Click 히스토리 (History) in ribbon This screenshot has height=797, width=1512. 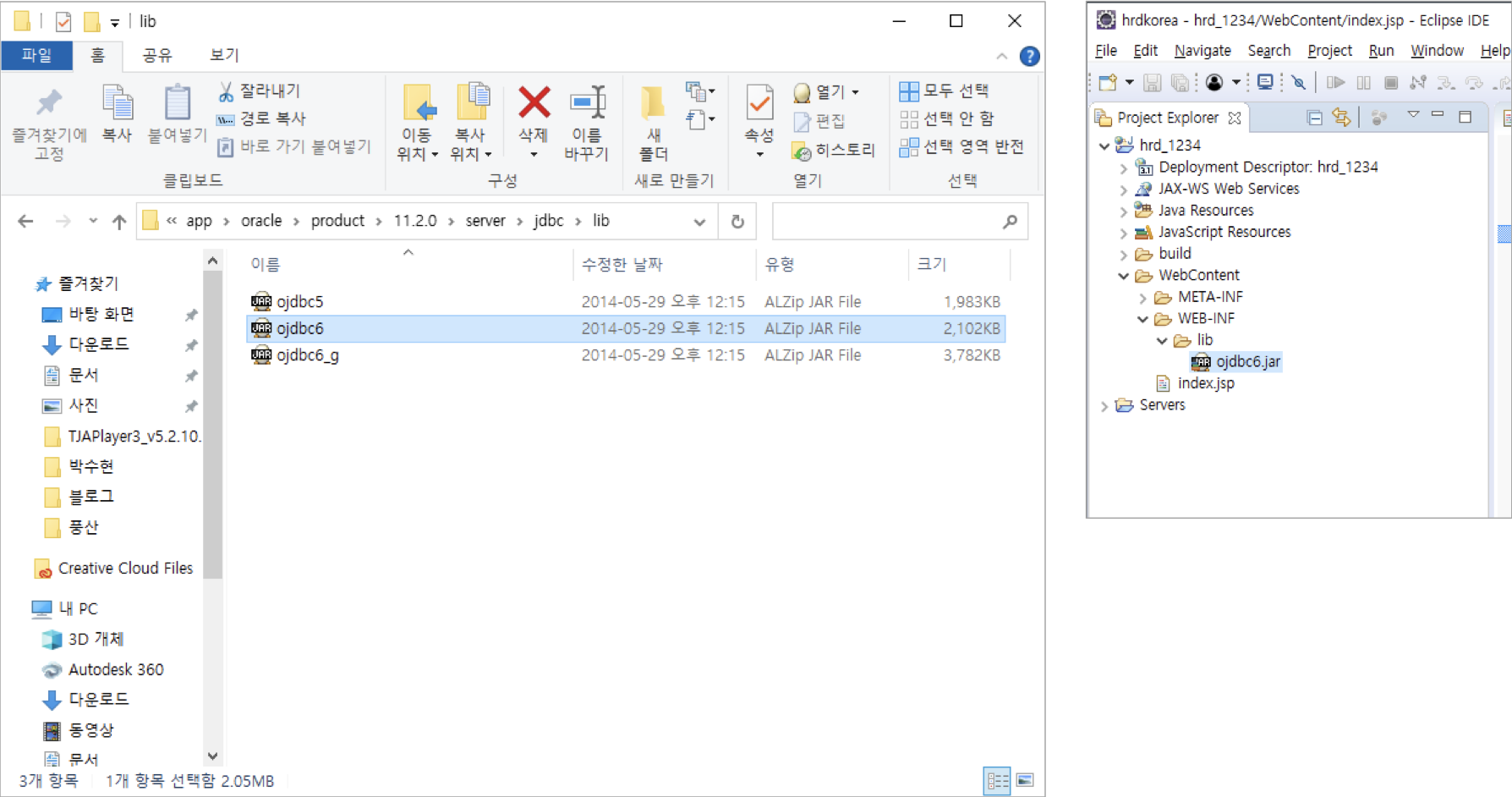833,151
